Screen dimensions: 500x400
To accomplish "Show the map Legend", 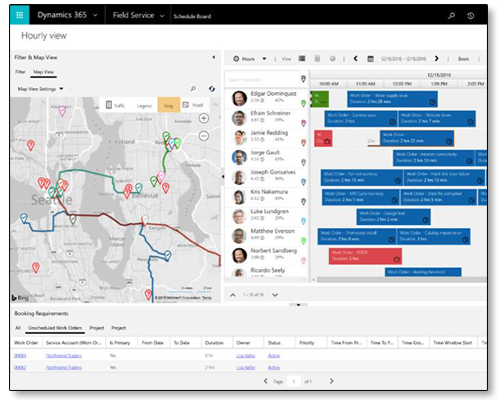I will [144, 106].
